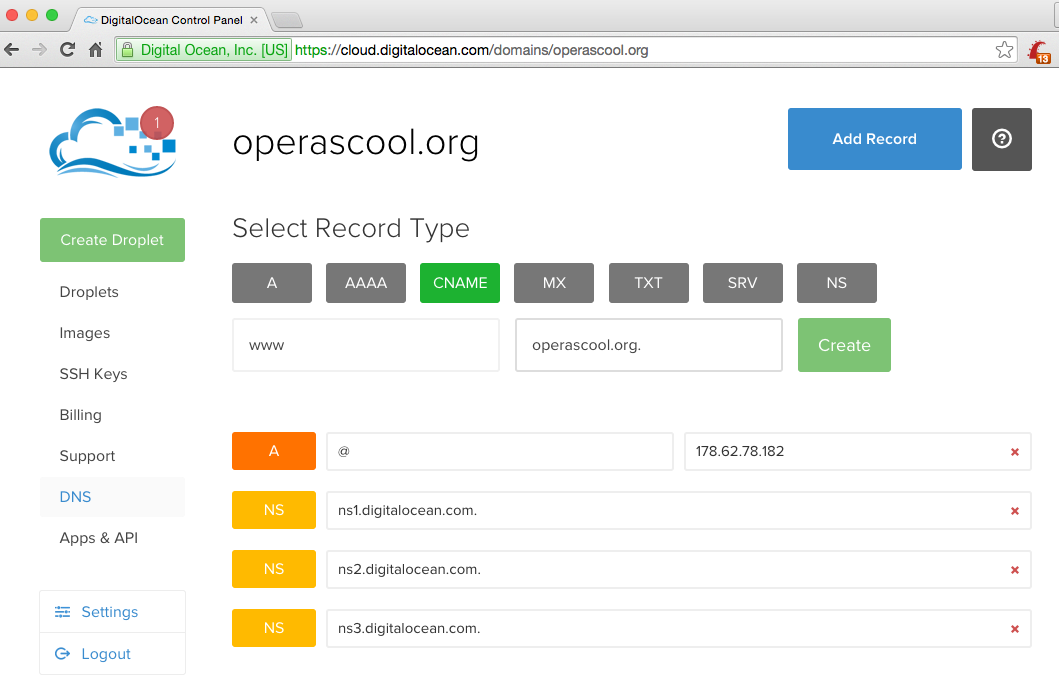This screenshot has width=1059, height=699.
Task: Delete the ns3.digitalocean.com NS record
Action: tap(1014, 629)
